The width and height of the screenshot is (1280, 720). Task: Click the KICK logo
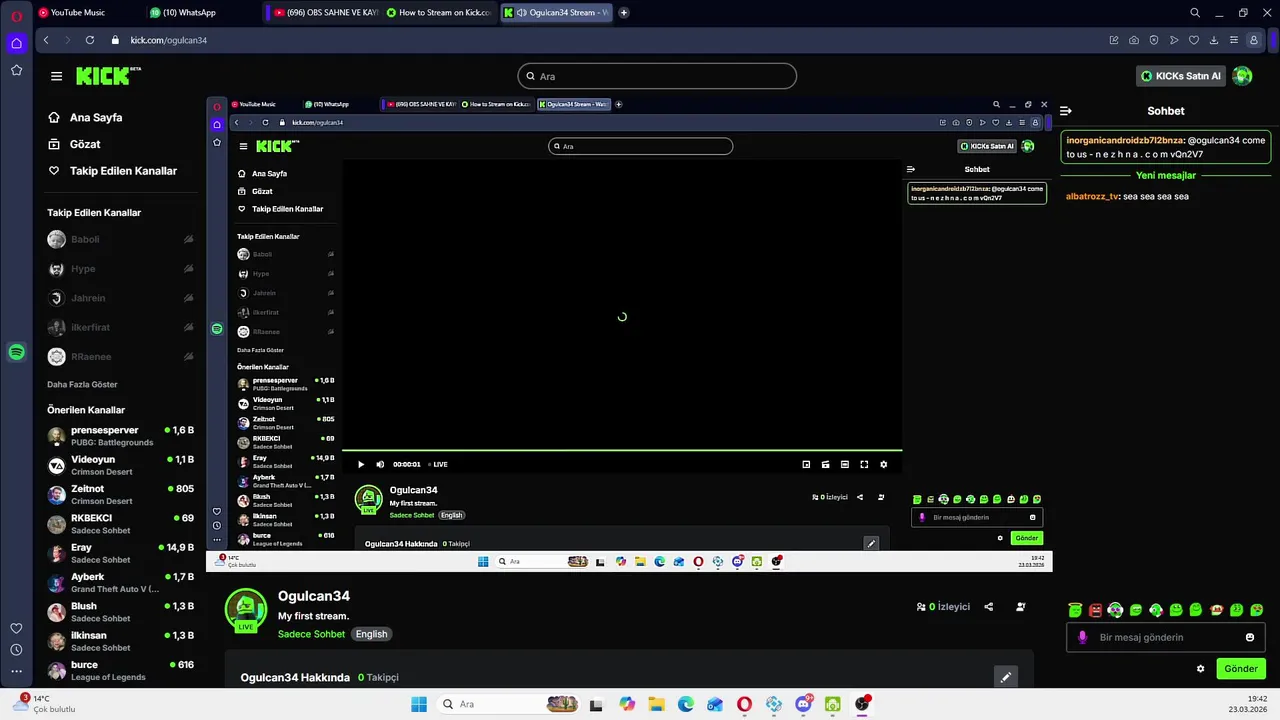pyautogui.click(x=108, y=76)
